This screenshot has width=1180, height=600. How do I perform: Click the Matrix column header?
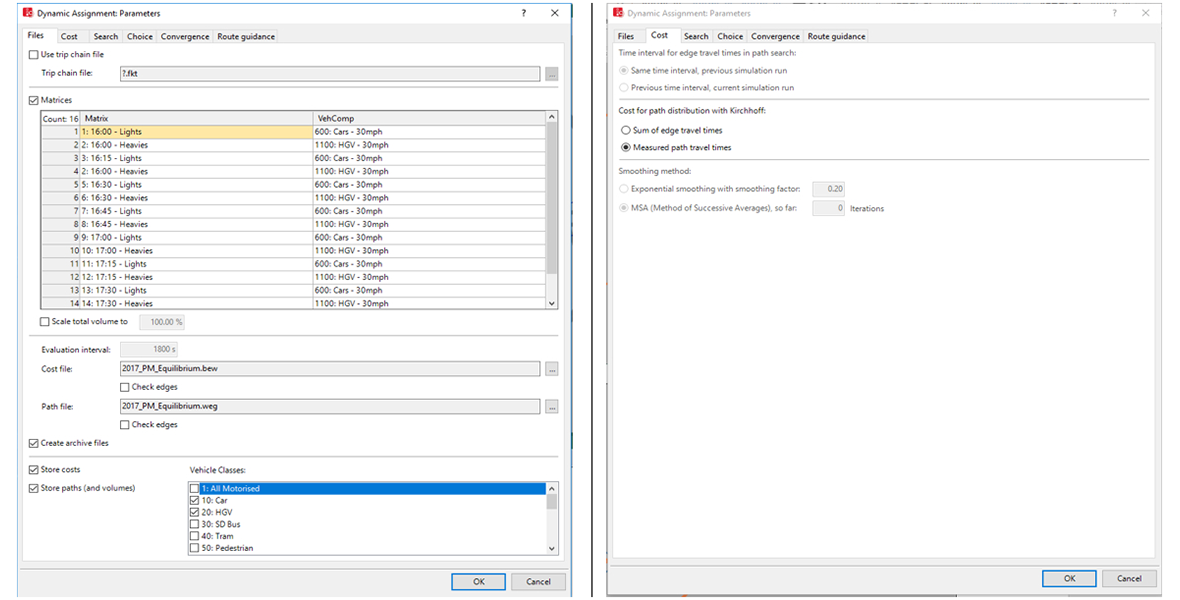point(197,118)
